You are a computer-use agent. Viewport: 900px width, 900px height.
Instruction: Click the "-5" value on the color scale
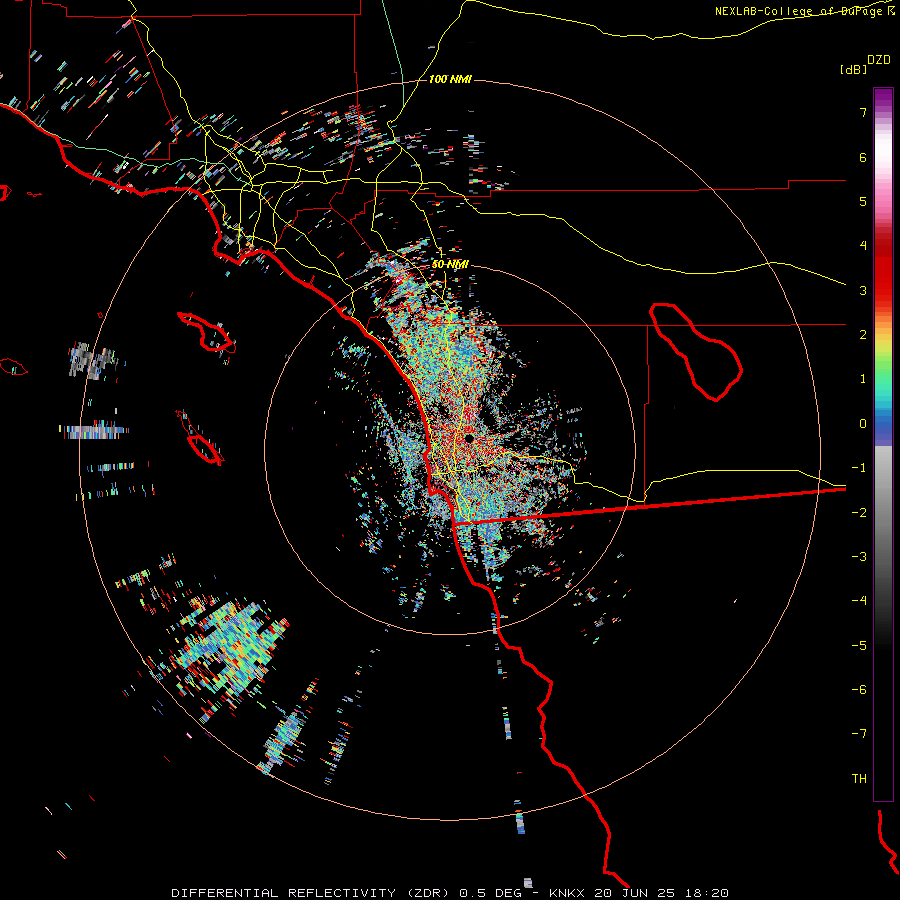coord(859,645)
